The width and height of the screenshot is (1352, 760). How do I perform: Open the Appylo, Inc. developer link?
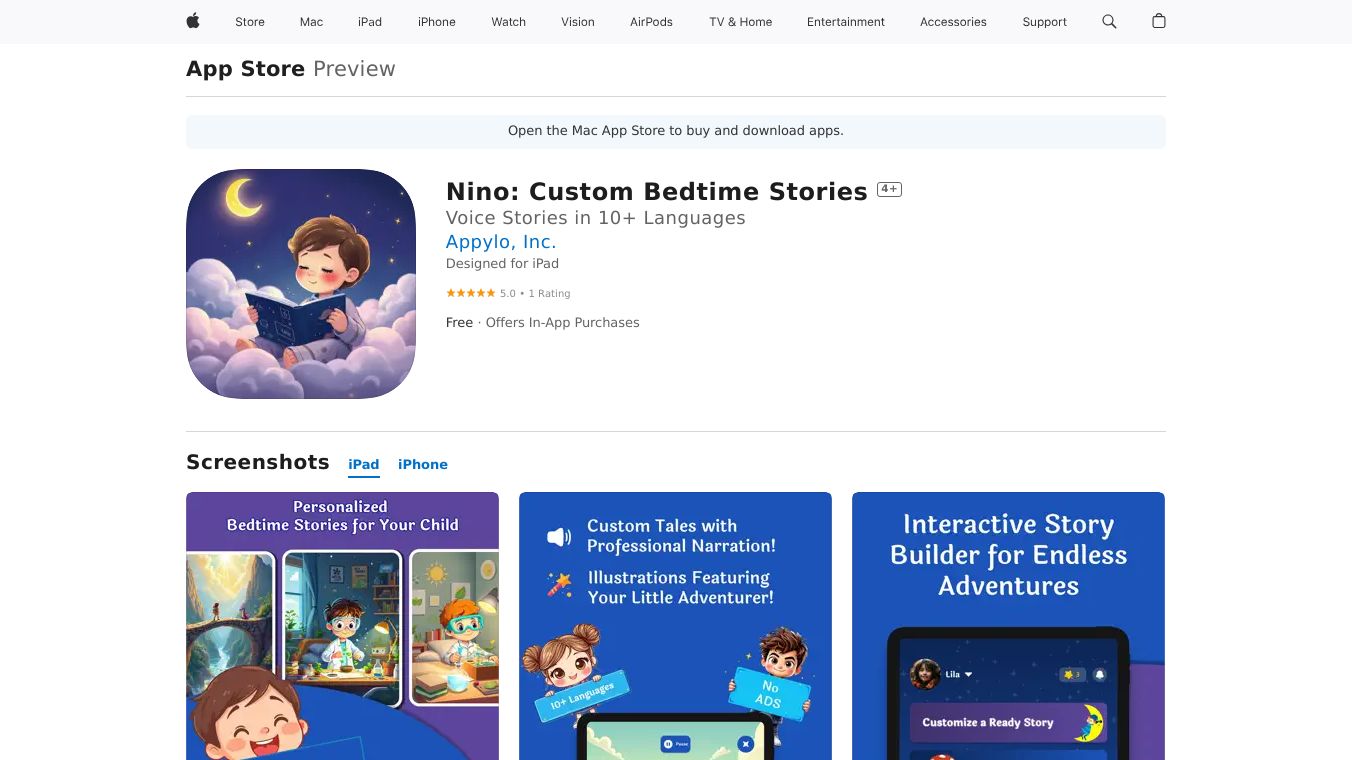[x=501, y=242]
